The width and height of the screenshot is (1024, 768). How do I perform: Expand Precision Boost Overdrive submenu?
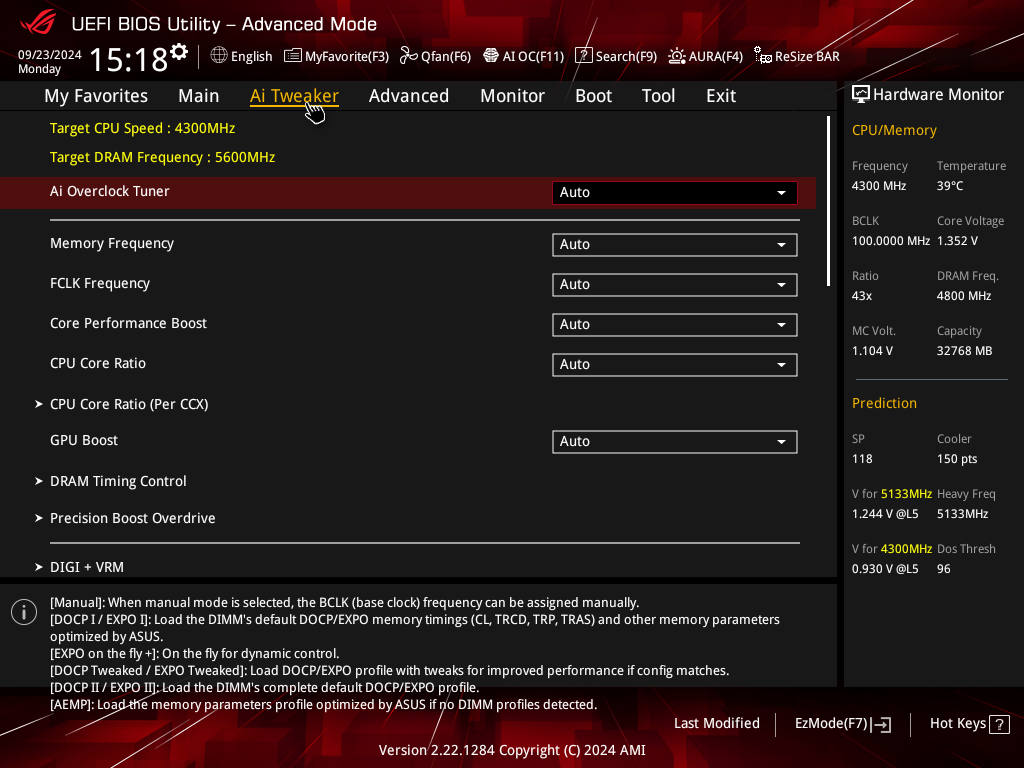click(132, 519)
